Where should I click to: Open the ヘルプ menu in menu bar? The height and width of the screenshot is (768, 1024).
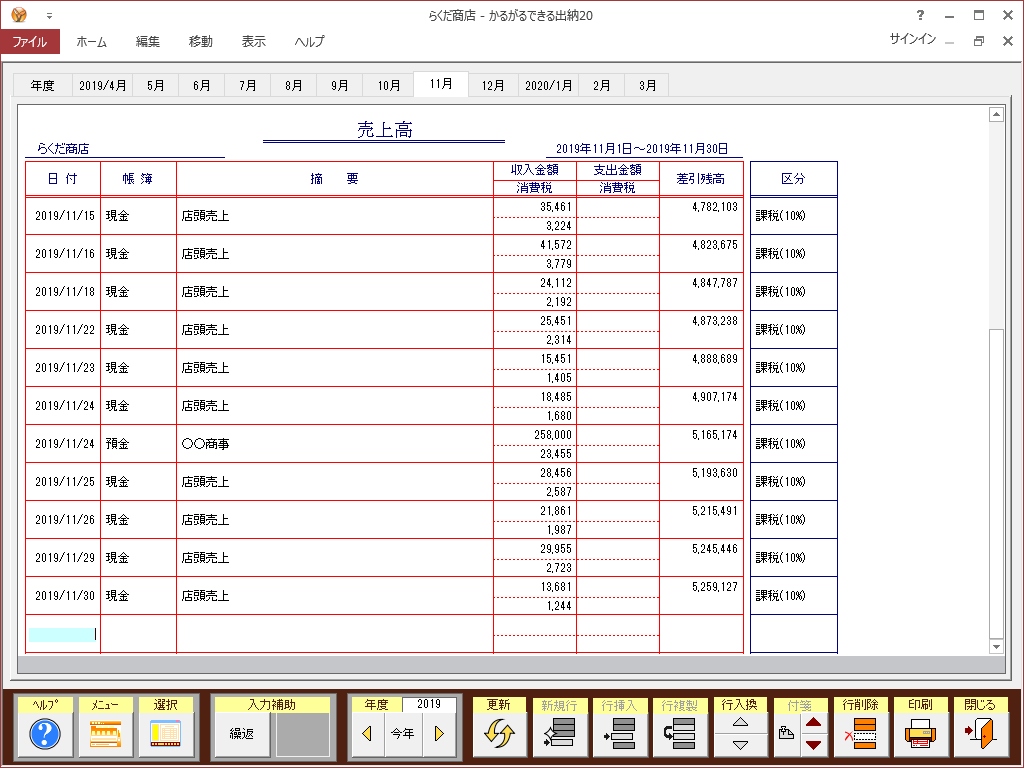click(x=309, y=41)
